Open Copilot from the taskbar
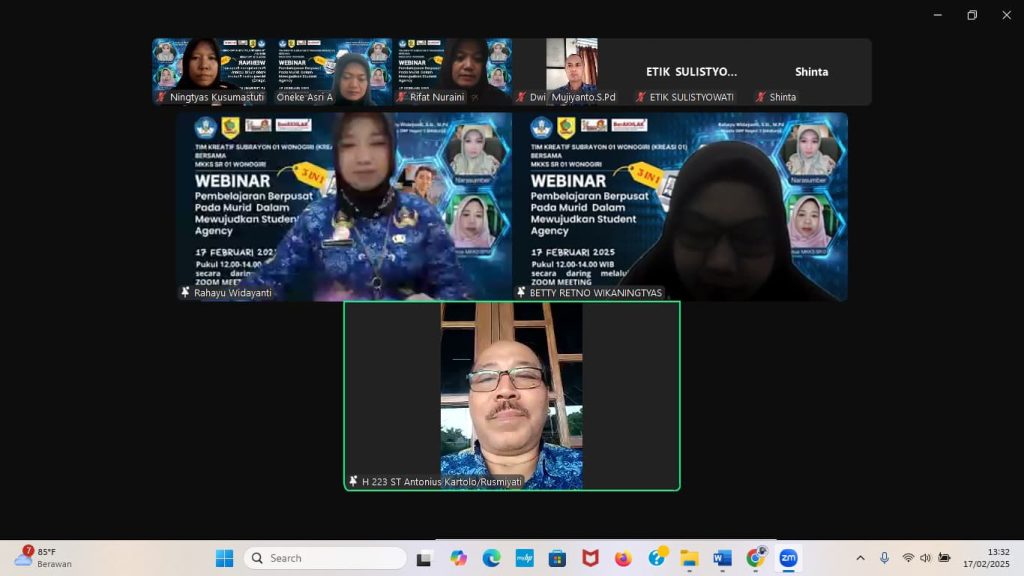This screenshot has height=576, width=1024. coord(458,558)
